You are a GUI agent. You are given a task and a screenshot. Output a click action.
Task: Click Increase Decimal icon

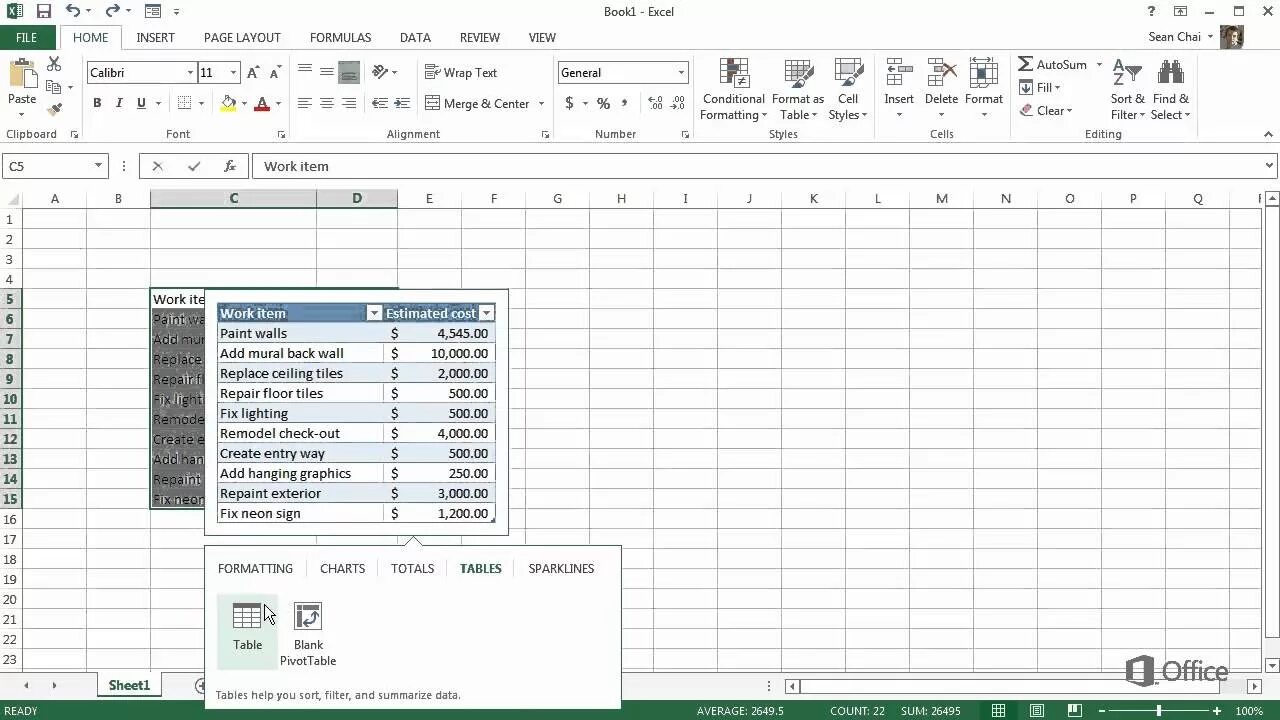click(655, 103)
